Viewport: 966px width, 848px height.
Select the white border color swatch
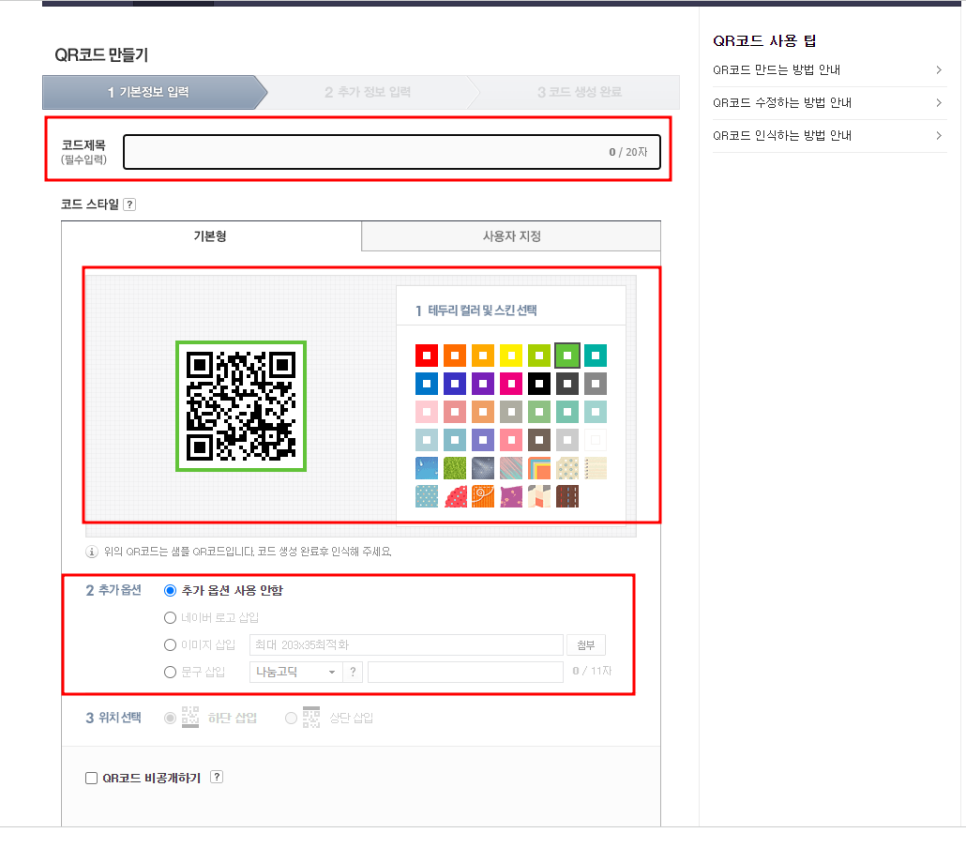(x=596, y=440)
